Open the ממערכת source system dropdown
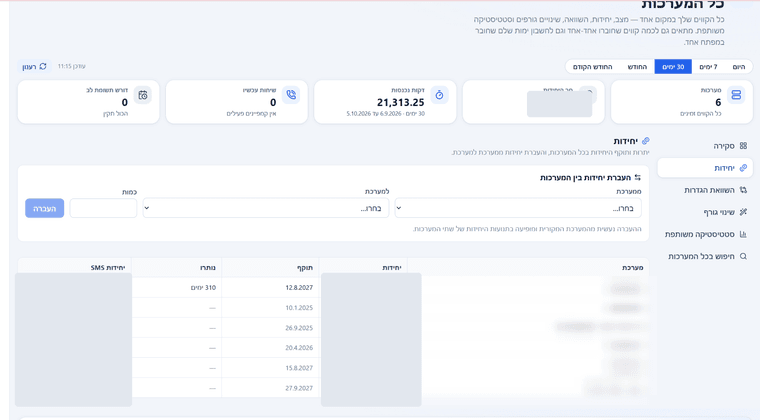 518,208
